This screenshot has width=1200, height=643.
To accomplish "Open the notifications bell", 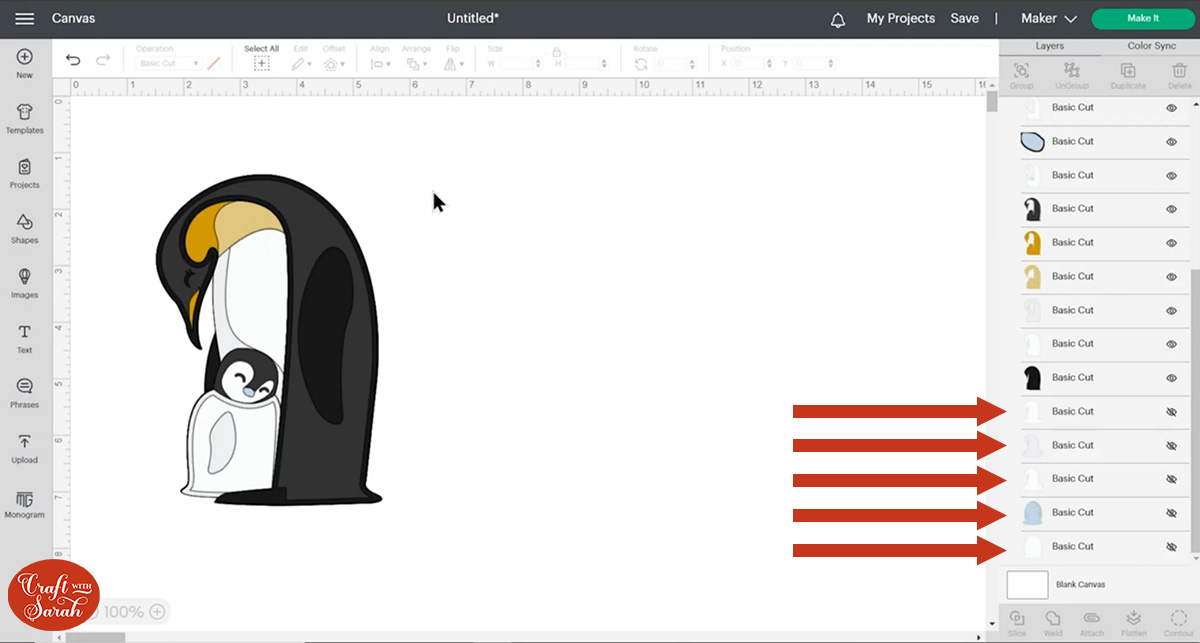I will point(838,19).
